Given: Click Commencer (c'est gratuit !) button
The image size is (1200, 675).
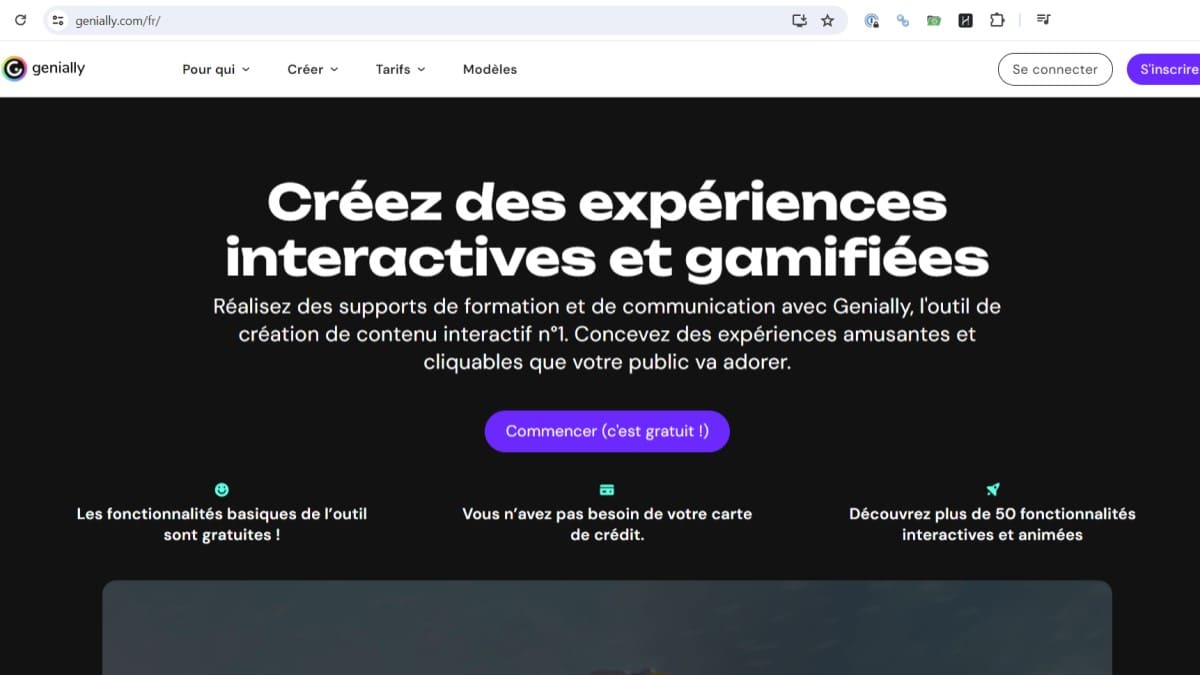Looking at the screenshot, I should pyautogui.click(x=607, y=431).
